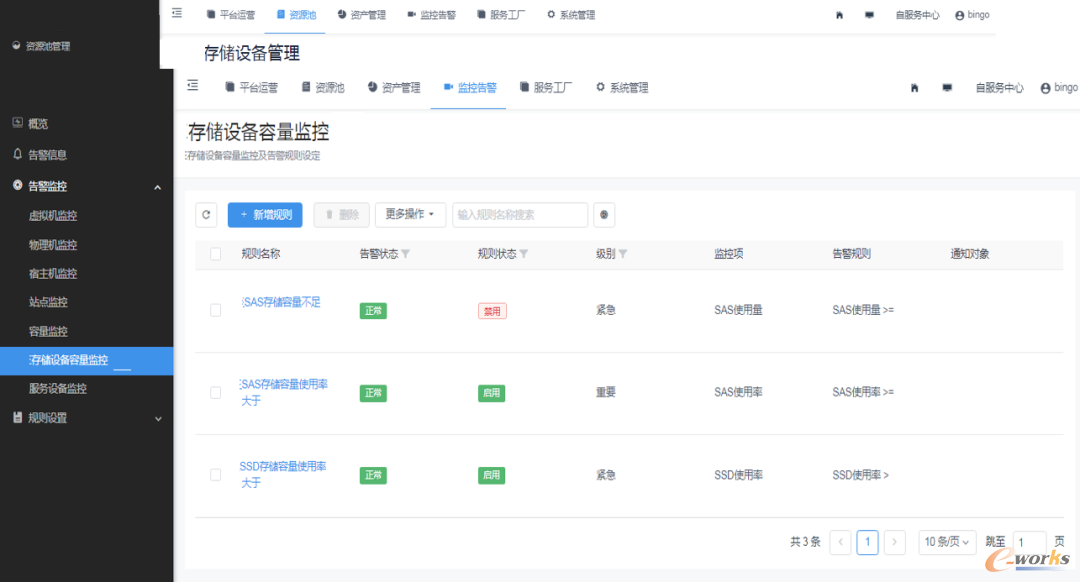
Task: Check the box for the SAS存储容量不足 row
Action: [216, 311]
